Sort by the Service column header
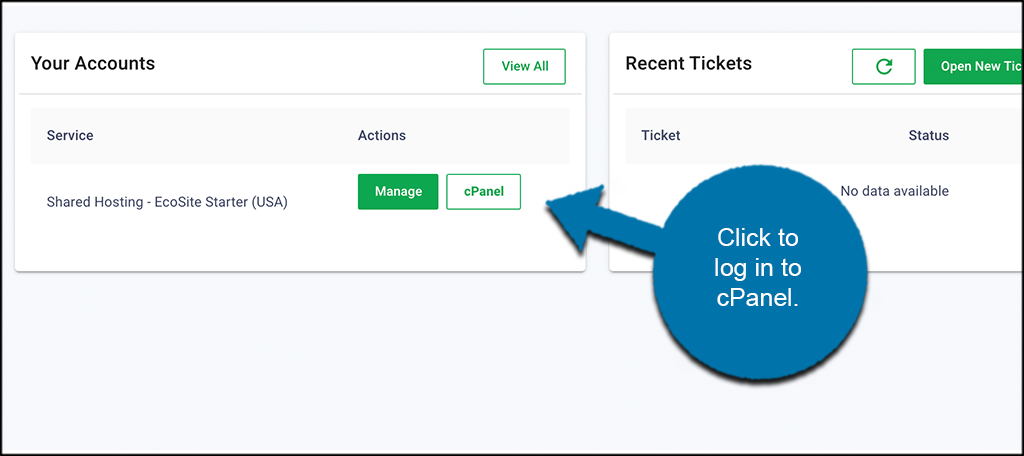 (70, 136)
